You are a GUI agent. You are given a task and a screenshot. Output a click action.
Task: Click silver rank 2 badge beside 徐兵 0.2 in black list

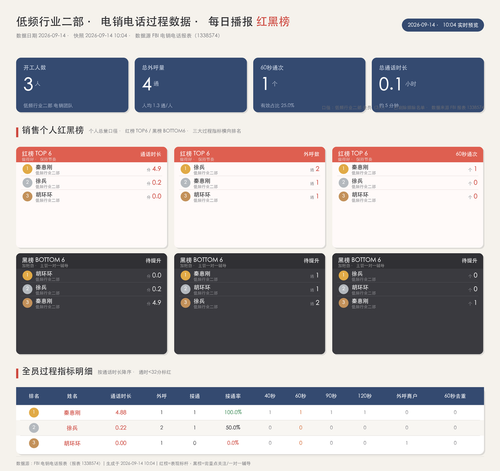coord(27,289)
